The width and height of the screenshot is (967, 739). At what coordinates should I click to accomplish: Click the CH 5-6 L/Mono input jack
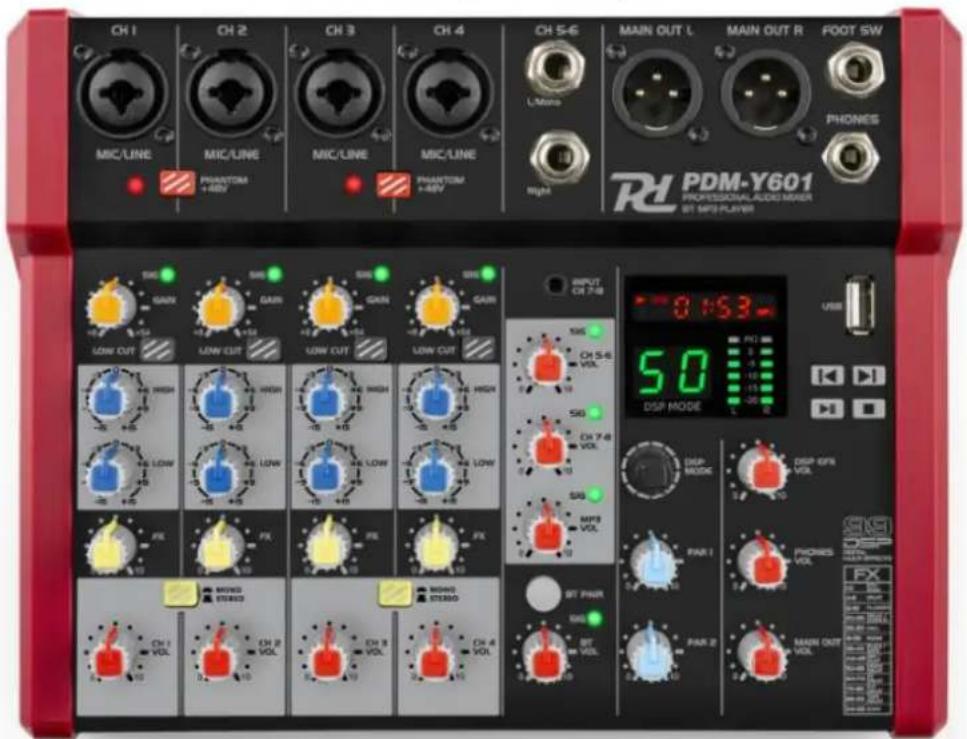click(556, 67)
